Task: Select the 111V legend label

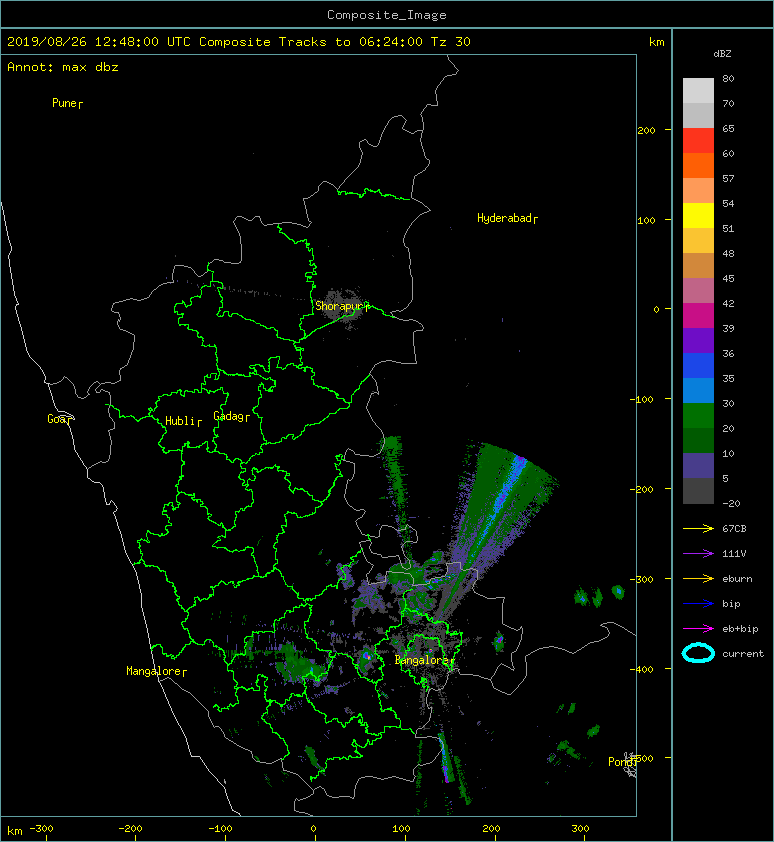Action: (x=734, y=554)
